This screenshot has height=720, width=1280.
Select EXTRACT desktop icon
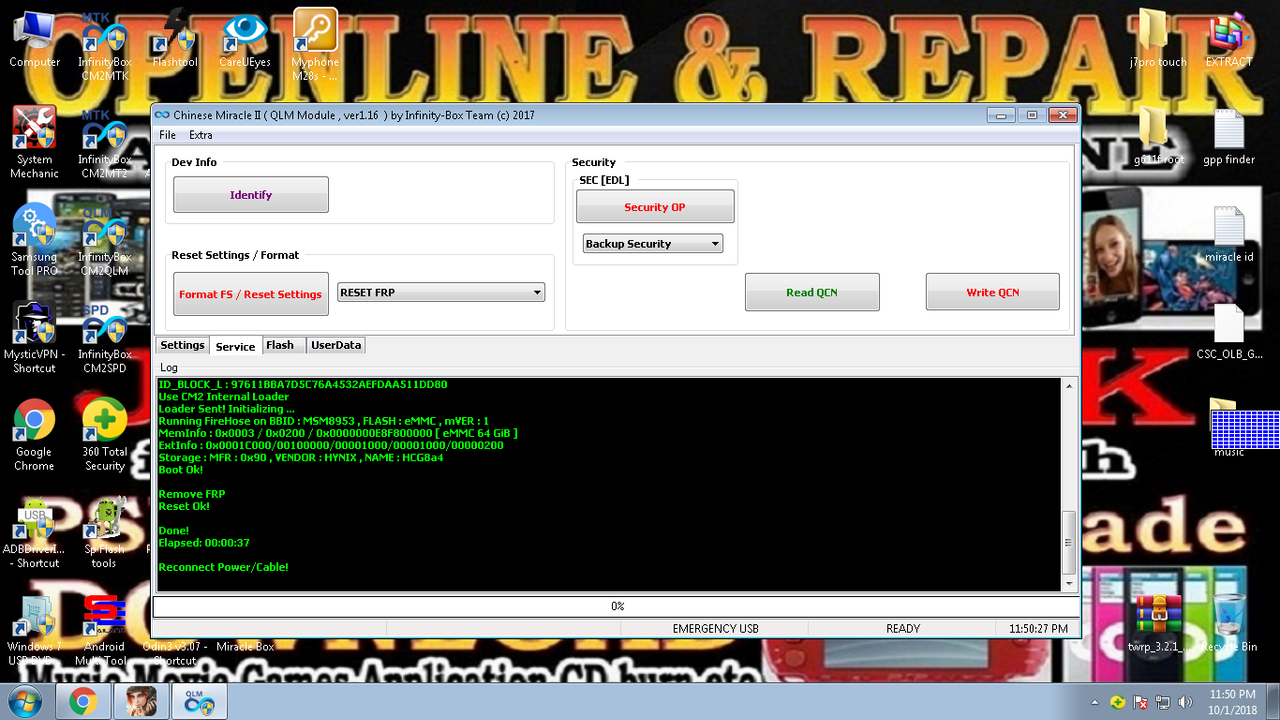[1228, 40]
